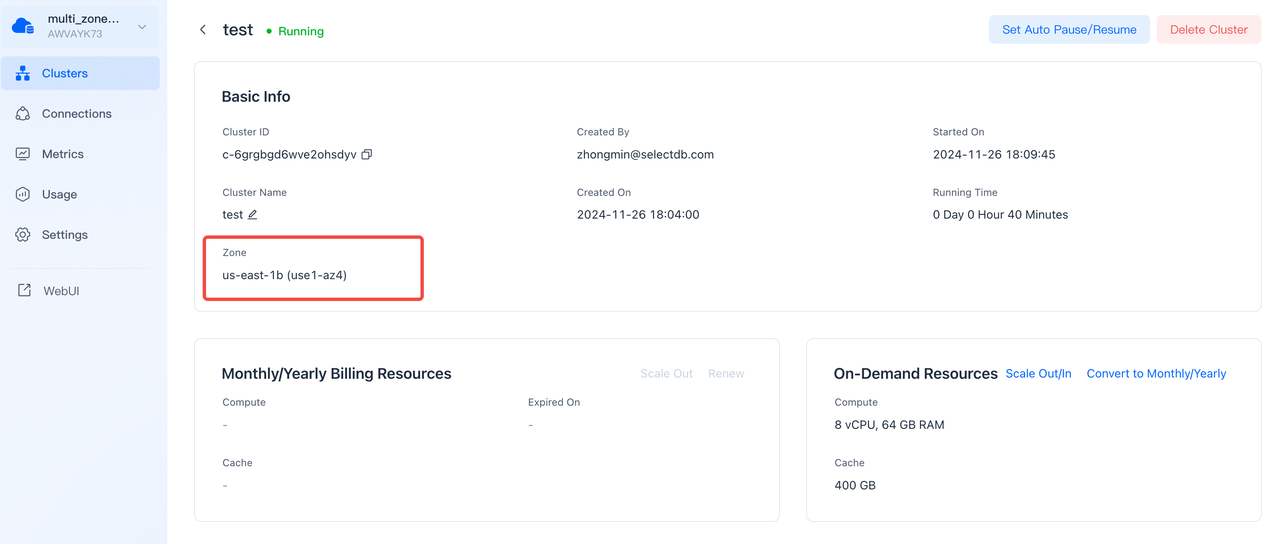Click On-Demand Scale Out/In link
1280x544 pixels.
coord(1038,374)
